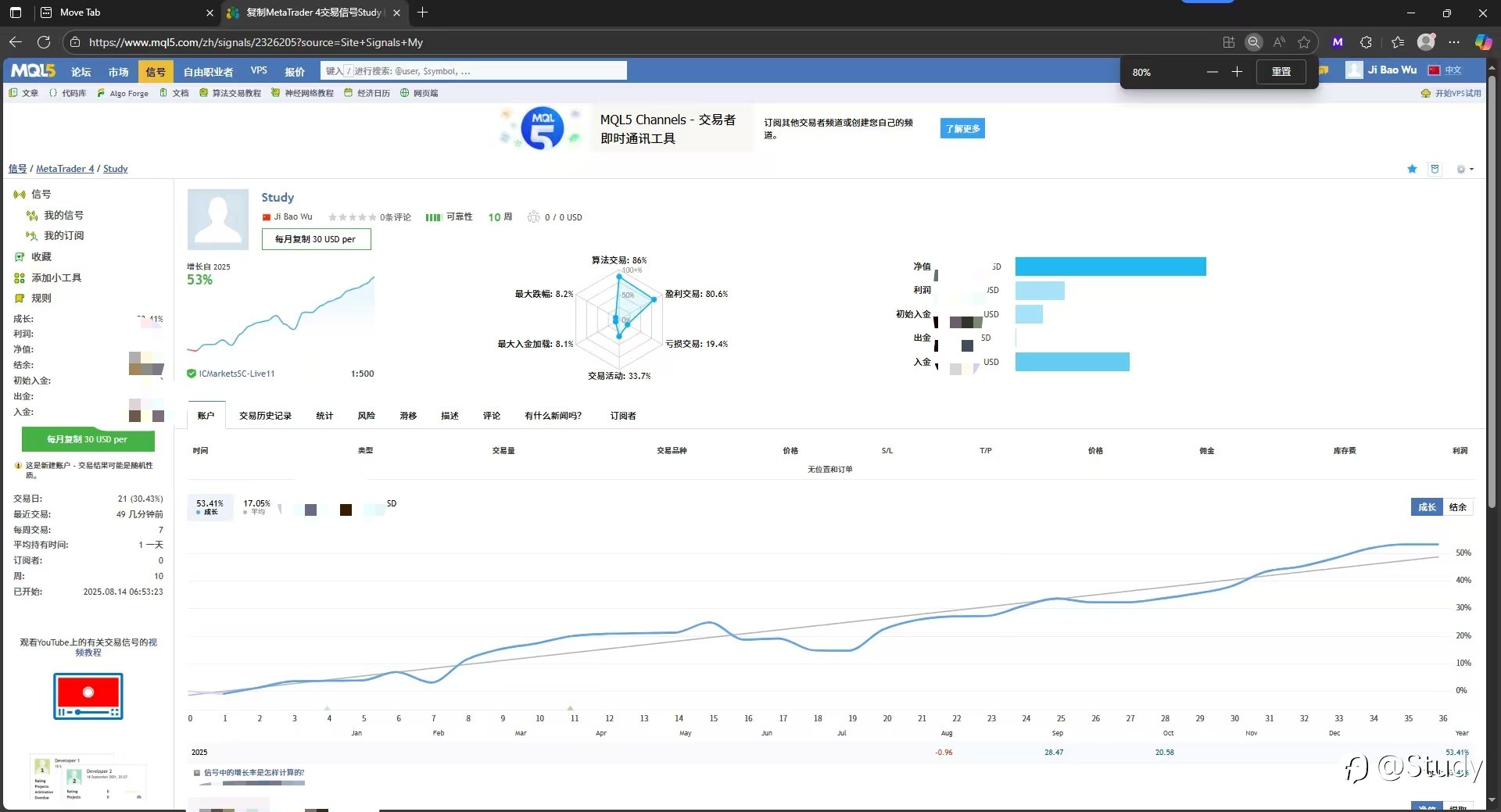
Task: Expand the gear settings dropdown
Action: (1464, 169)
